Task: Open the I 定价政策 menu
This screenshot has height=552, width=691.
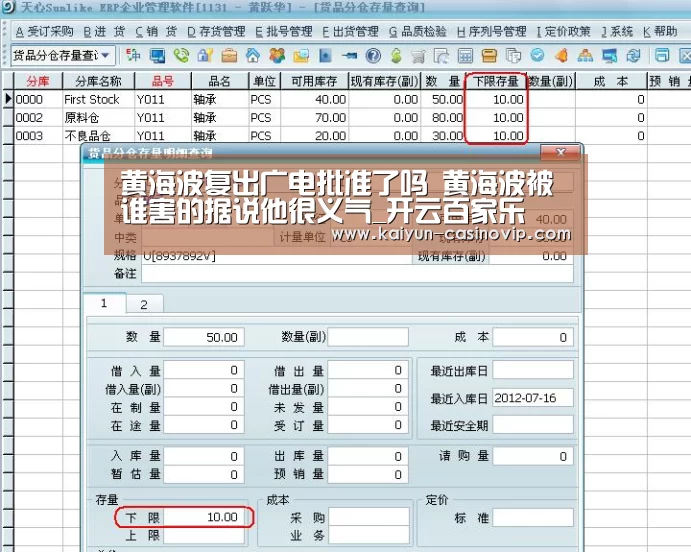Action: pos(564,31)
